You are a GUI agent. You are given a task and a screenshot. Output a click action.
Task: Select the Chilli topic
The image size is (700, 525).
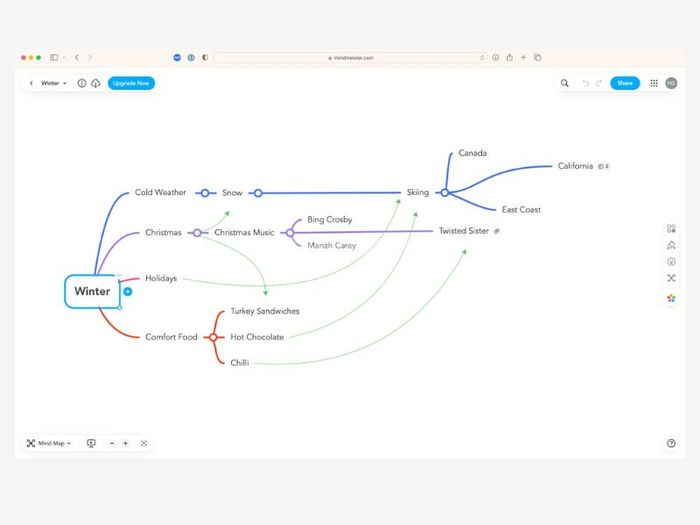(x=240, y=363)
